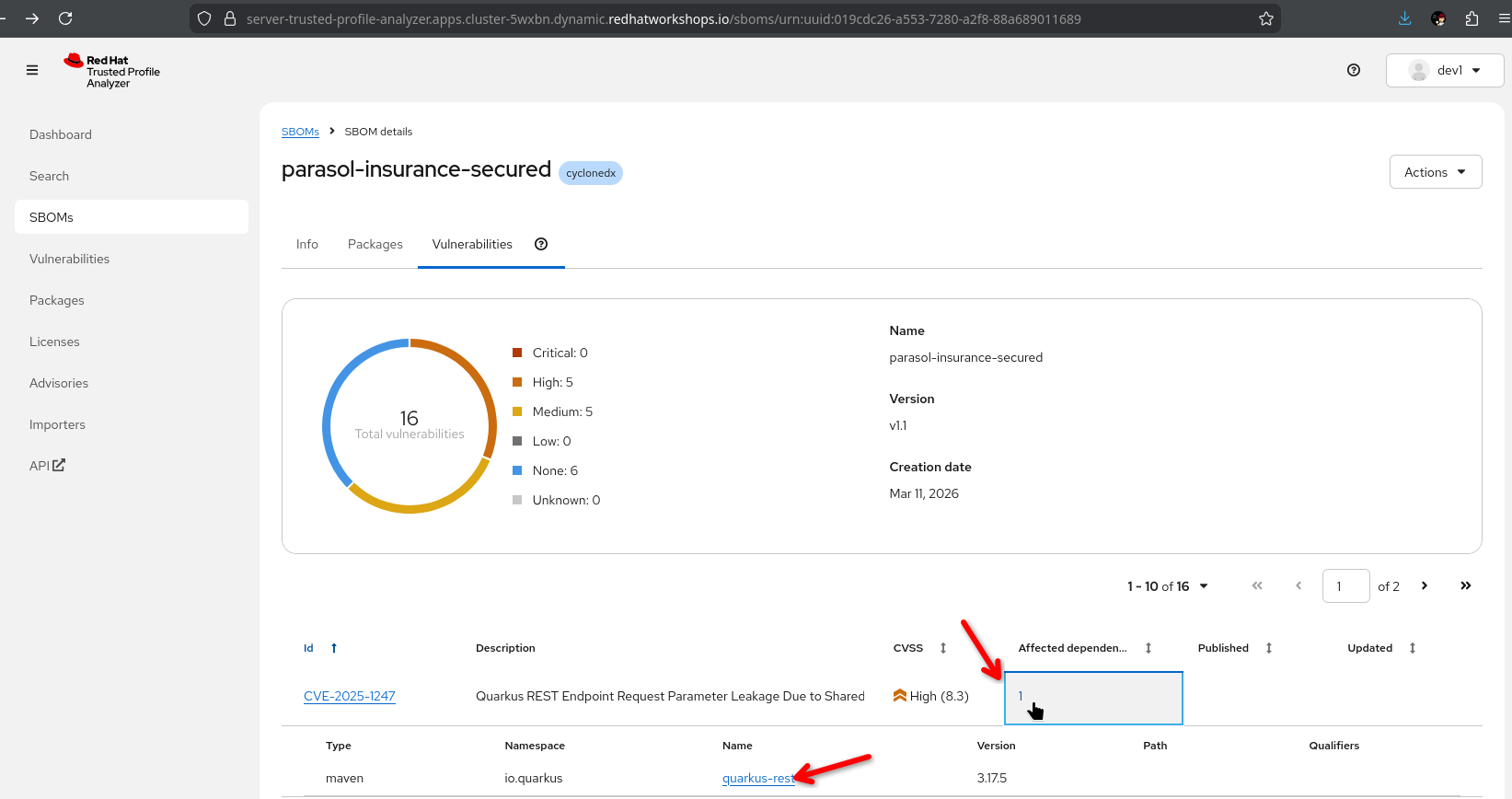Open SBOMs in the sidebar
1512x799 pixels.
click(132, 217)
